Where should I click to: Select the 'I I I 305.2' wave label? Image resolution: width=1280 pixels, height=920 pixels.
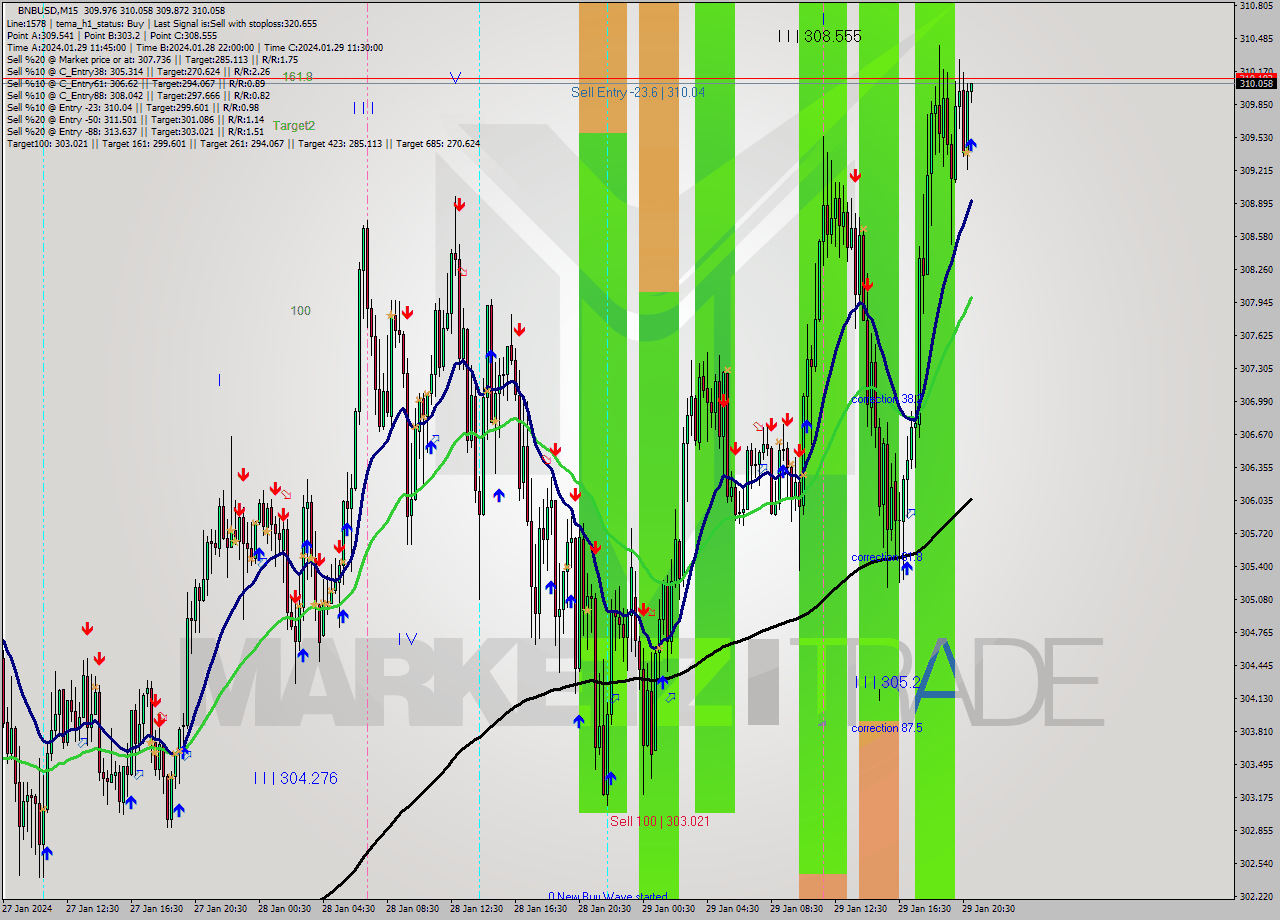coord(887,682)
